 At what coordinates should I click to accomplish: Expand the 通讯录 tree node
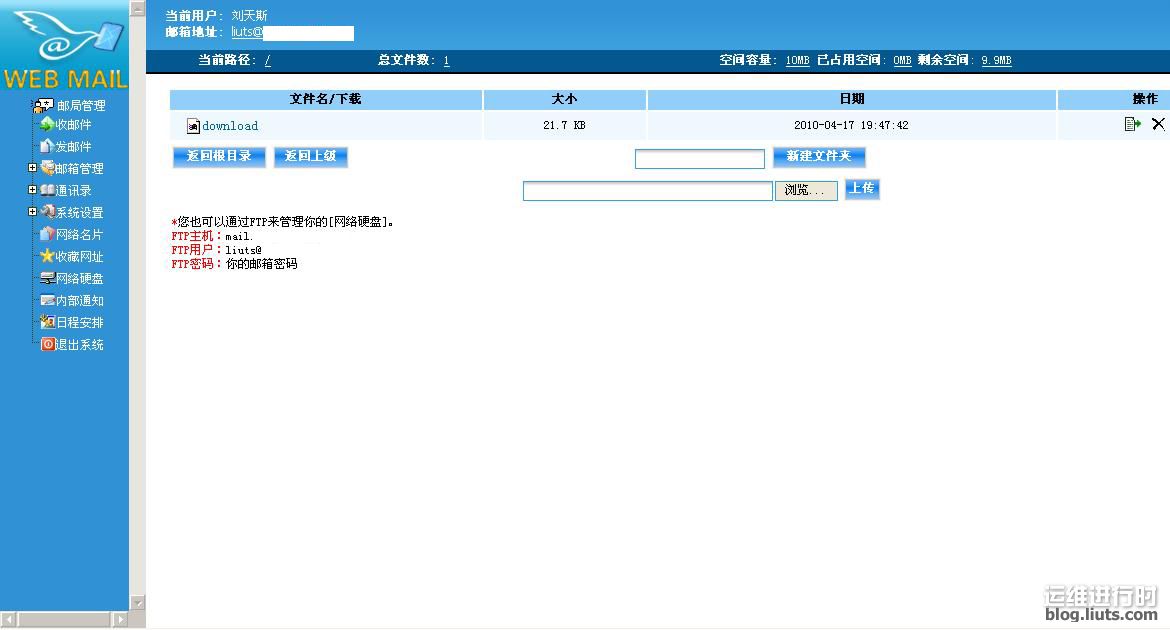pos(33,190)
